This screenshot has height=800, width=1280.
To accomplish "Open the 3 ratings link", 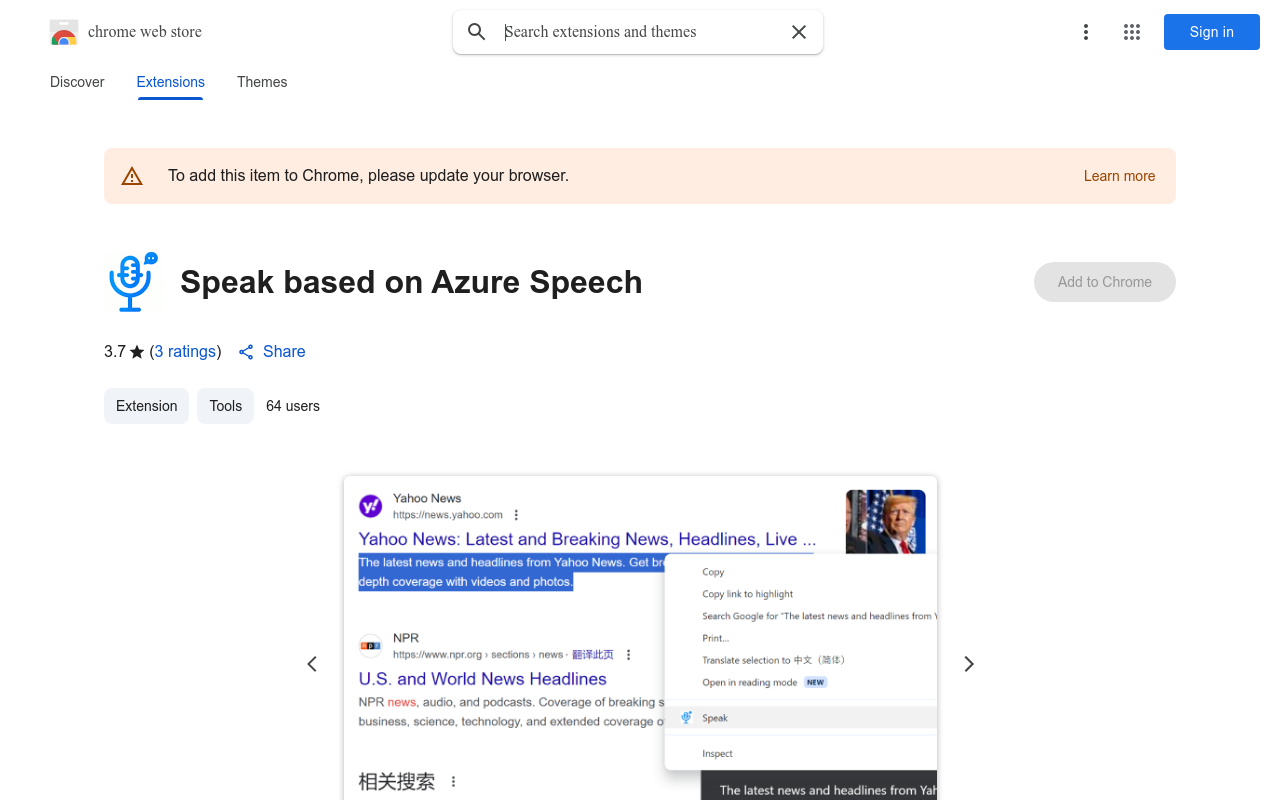I will tap(186, 352).
